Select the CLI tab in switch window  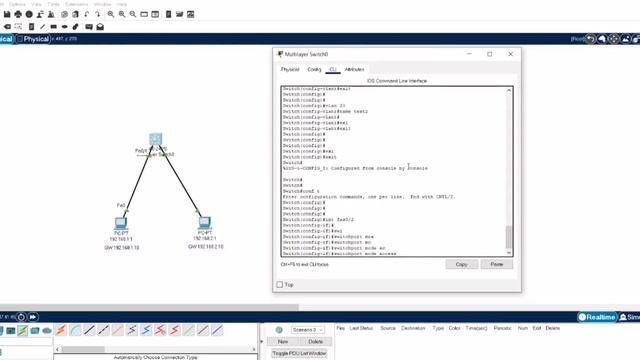coord(333,69)
